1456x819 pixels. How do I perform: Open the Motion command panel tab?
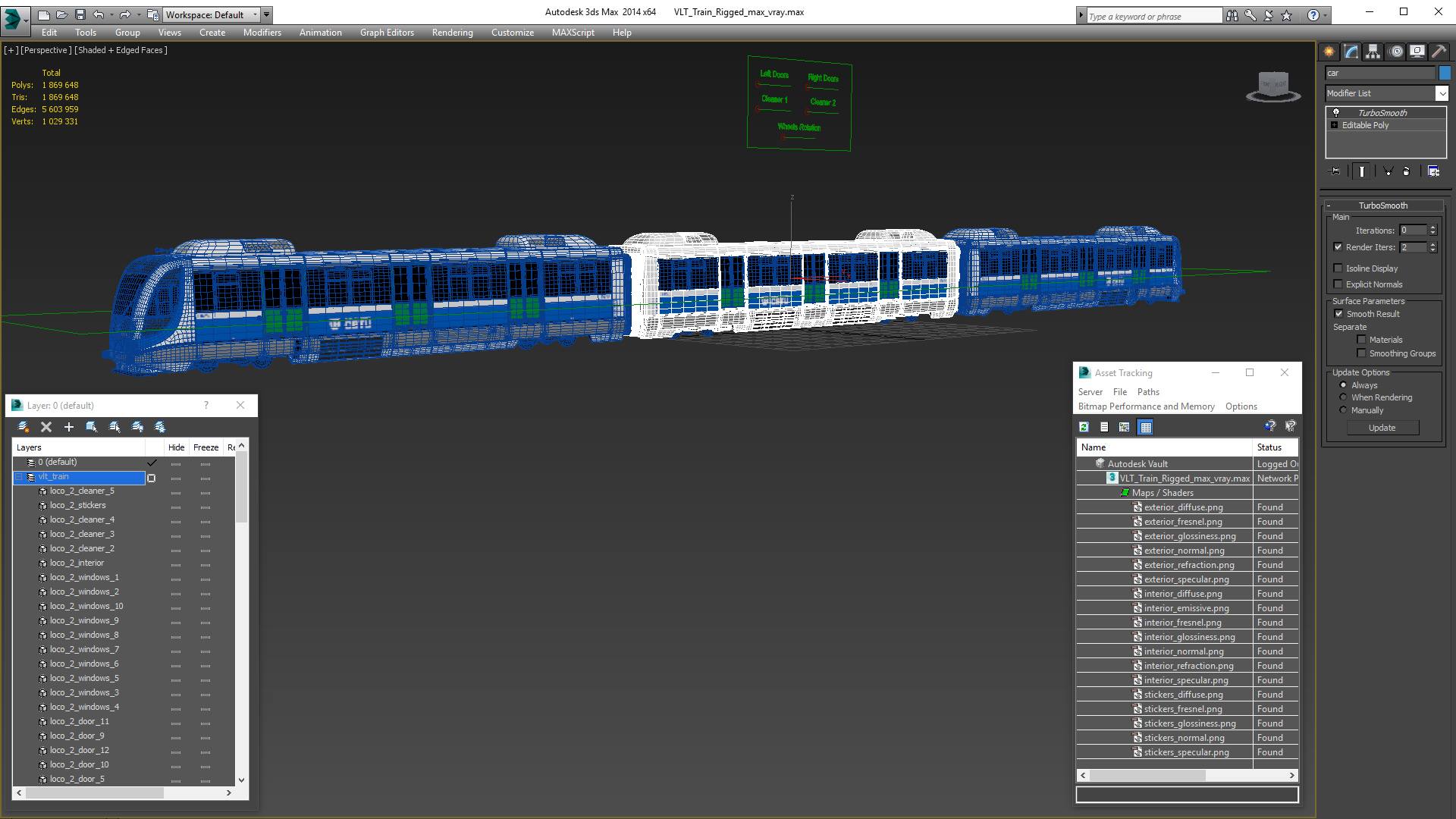(1396, 52)
